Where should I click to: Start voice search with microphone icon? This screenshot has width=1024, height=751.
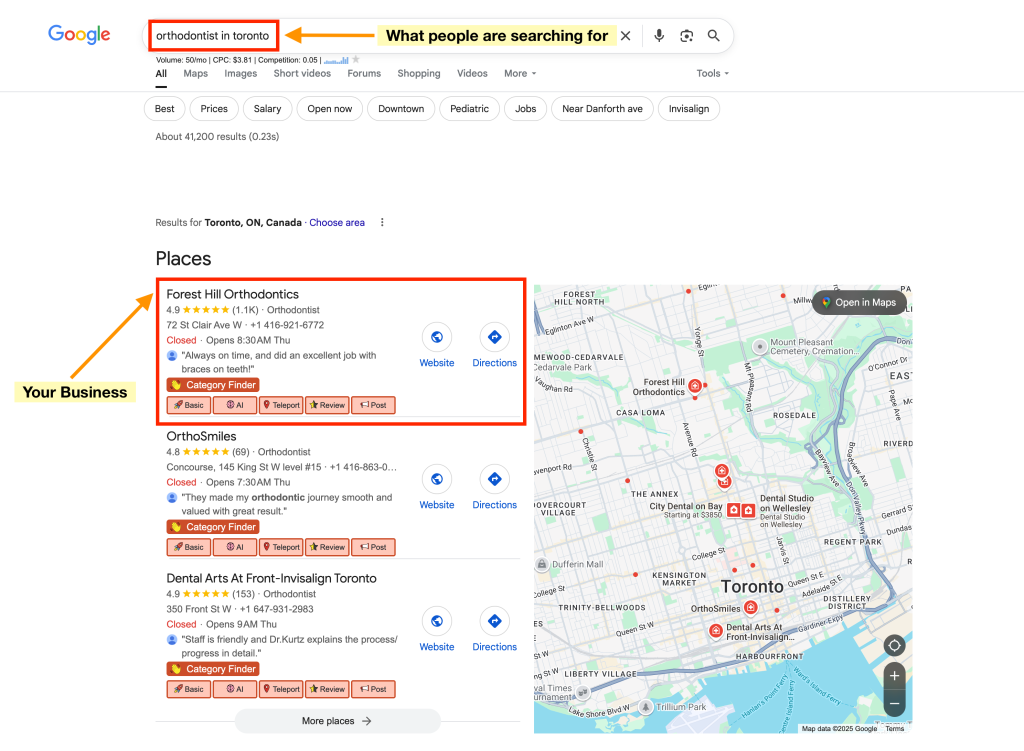659,36
